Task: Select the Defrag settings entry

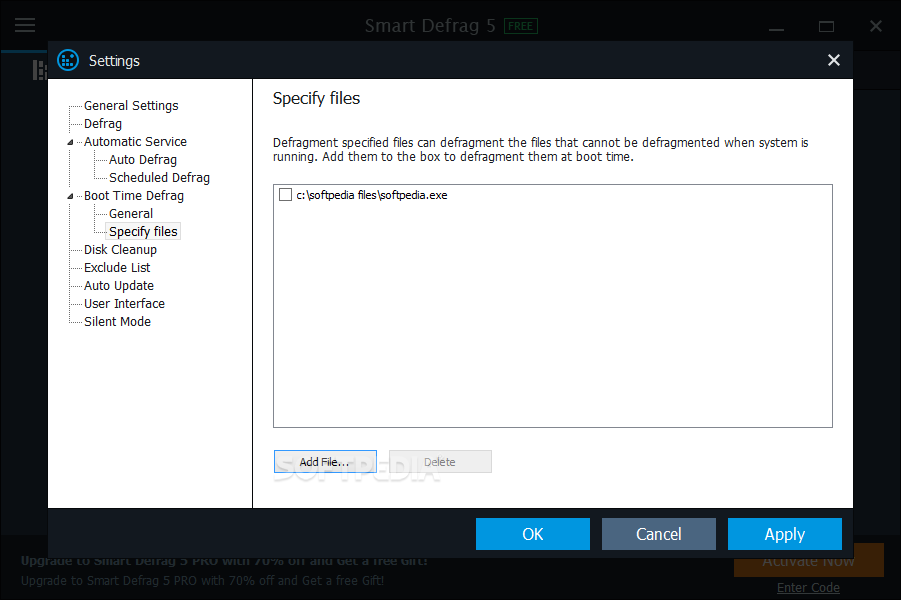Action: pyautogui.click(x=103, y=124)
